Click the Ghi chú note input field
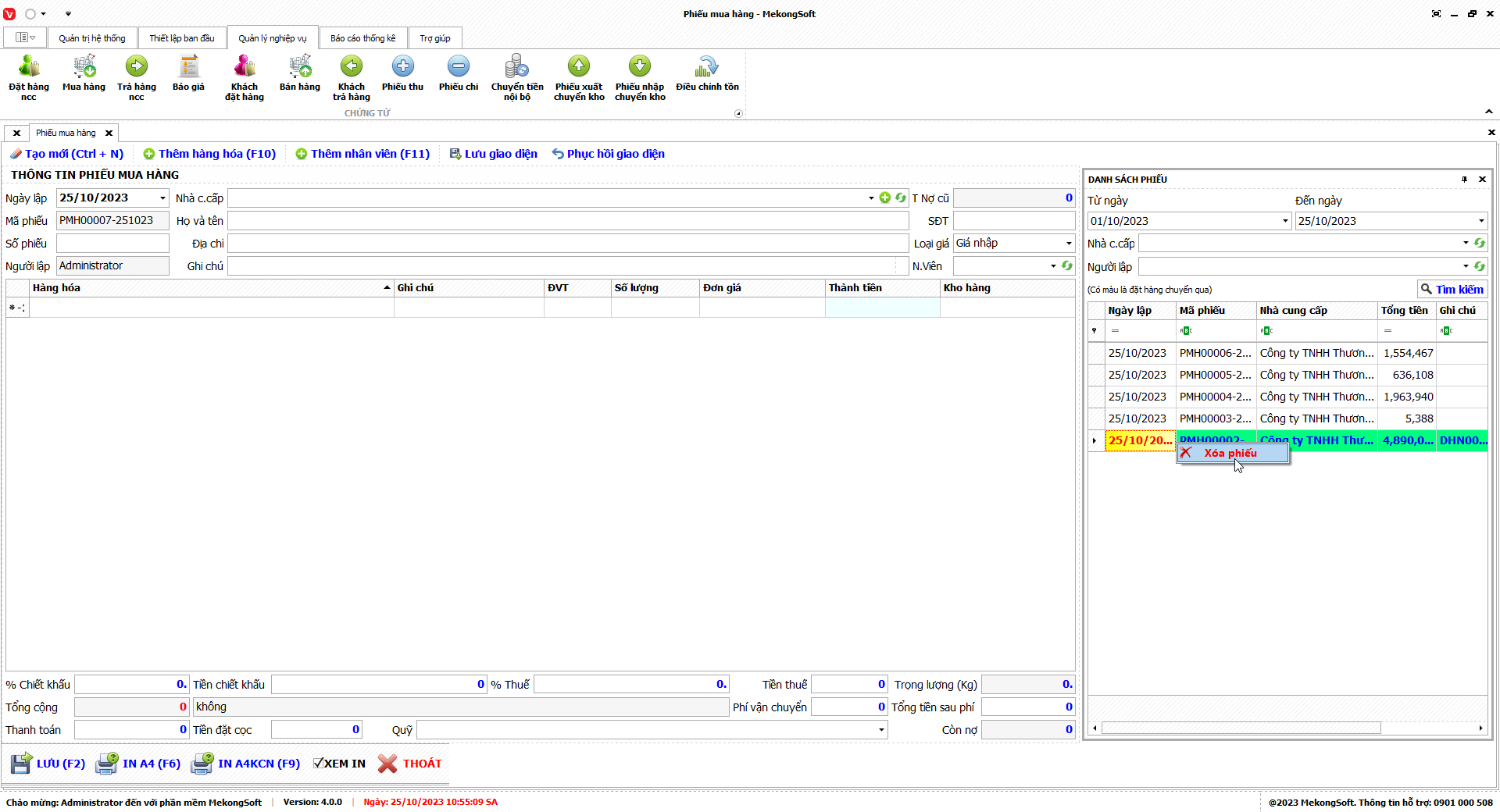 (567, 266)
